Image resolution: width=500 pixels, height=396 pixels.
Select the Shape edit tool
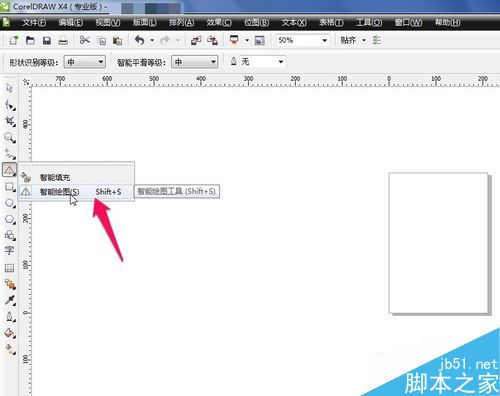(x=10, y=105)
